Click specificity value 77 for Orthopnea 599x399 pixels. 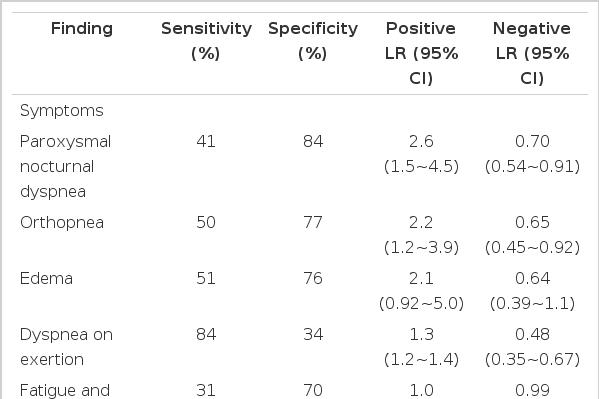313,222
